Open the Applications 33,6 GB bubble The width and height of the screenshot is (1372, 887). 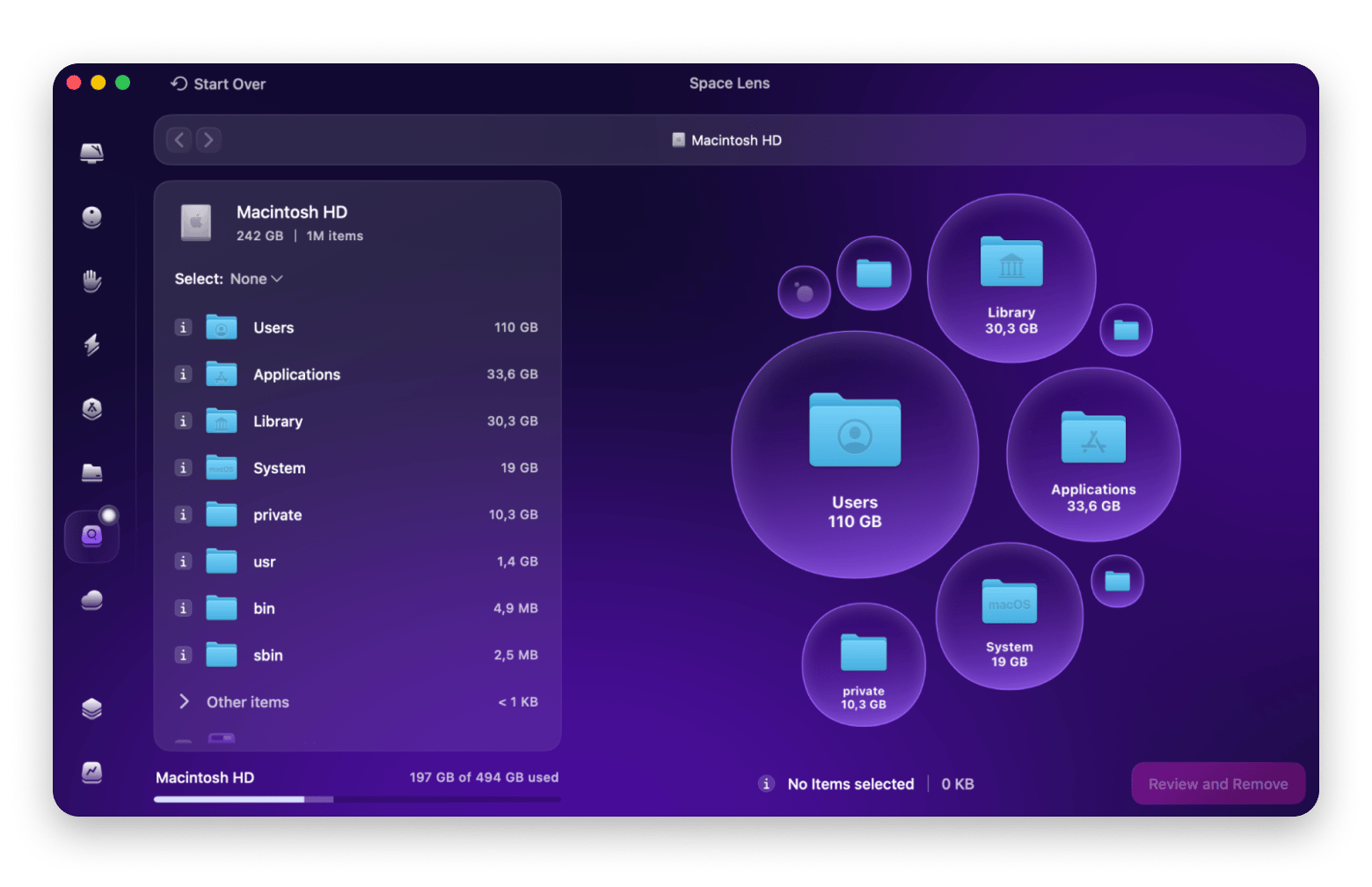(1093, 455)
